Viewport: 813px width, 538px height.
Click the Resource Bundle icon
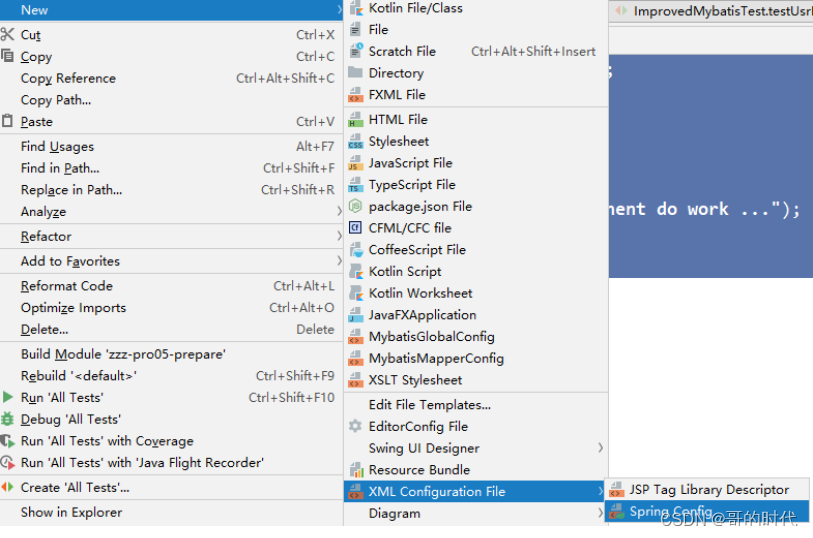[356, 470]
